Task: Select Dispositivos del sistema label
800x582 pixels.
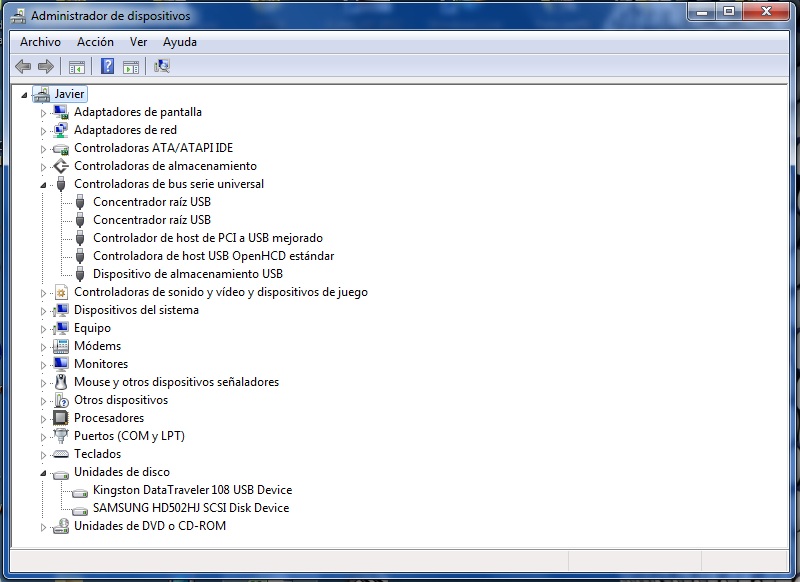Action: (136, 310)
